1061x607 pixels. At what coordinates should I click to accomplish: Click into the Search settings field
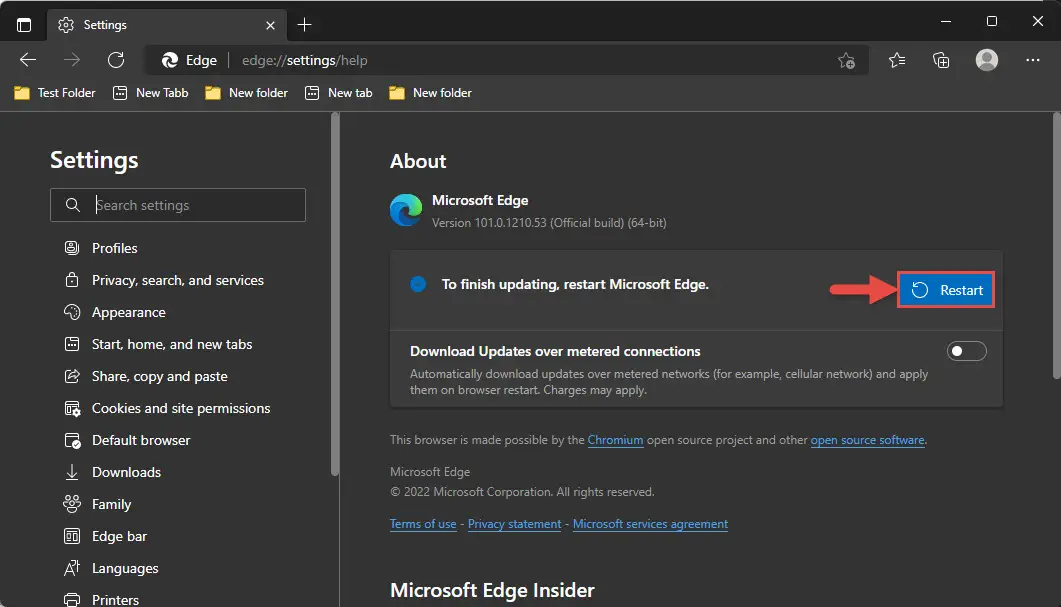point(178,205)
